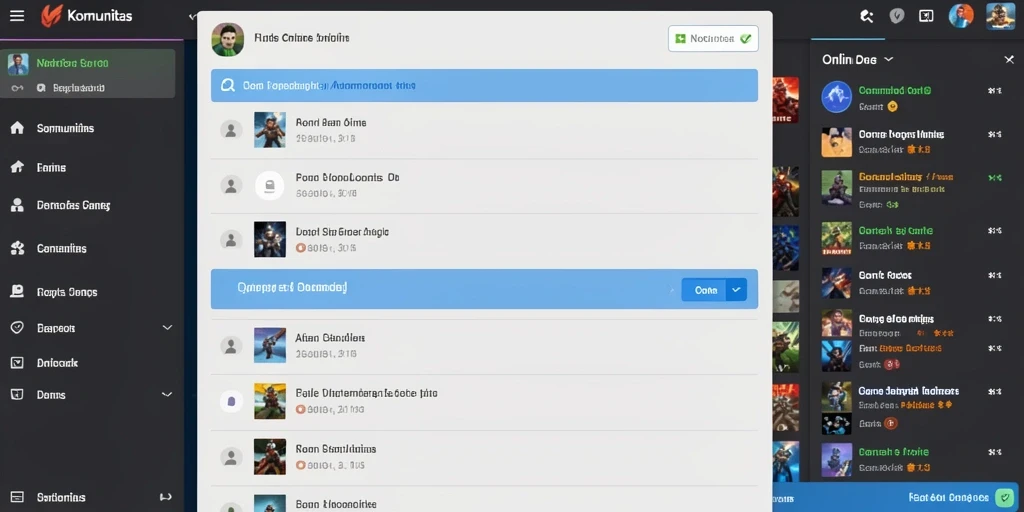This screenshot has height=512, width=1024.
Task: Open the last green Gonnoh entry thumbnail
Action: [837, 459]
